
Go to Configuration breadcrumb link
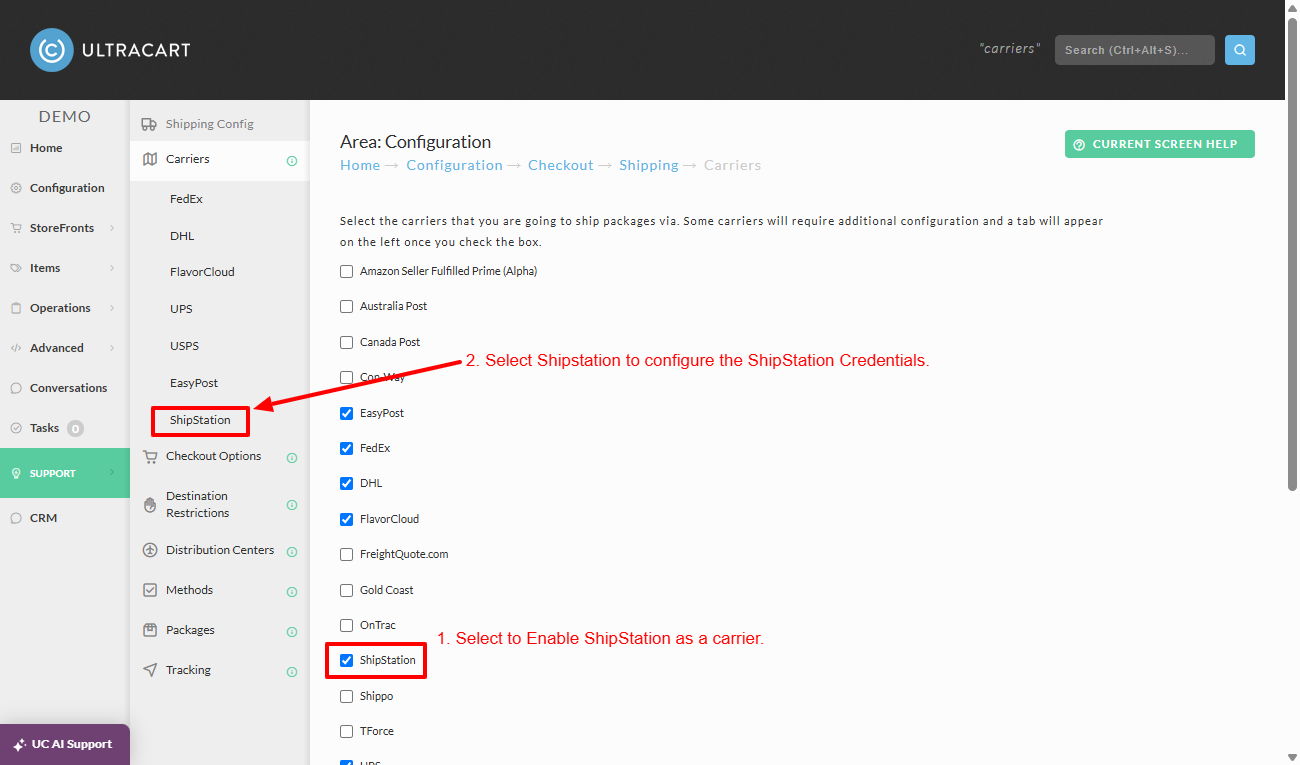pyautogui.click(x=454, y=165)
